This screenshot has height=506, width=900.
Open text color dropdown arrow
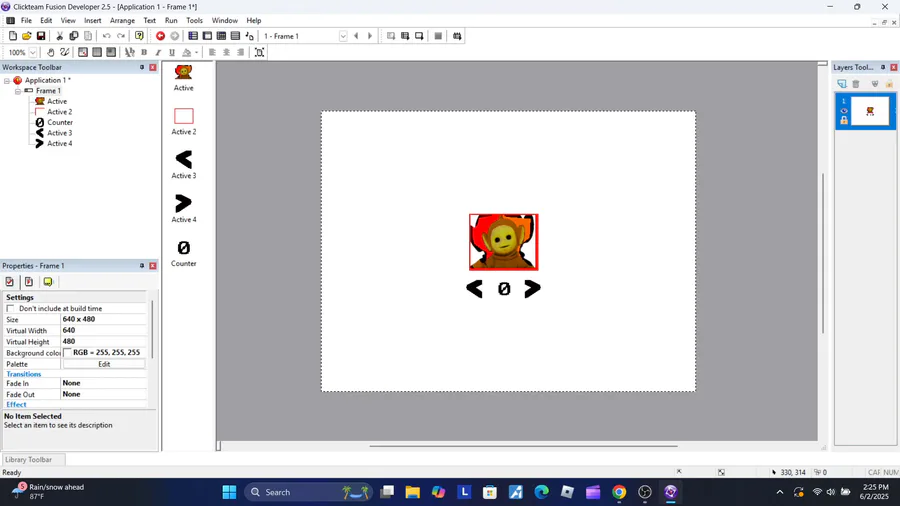click(x=196, y=52)
